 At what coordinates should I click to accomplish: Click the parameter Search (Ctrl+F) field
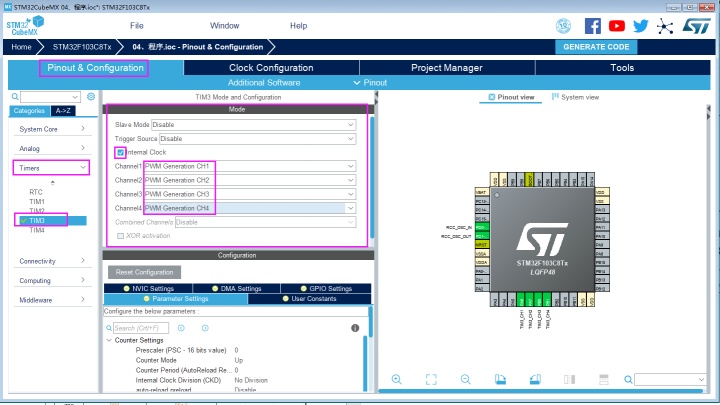click(x=141, y=328)
